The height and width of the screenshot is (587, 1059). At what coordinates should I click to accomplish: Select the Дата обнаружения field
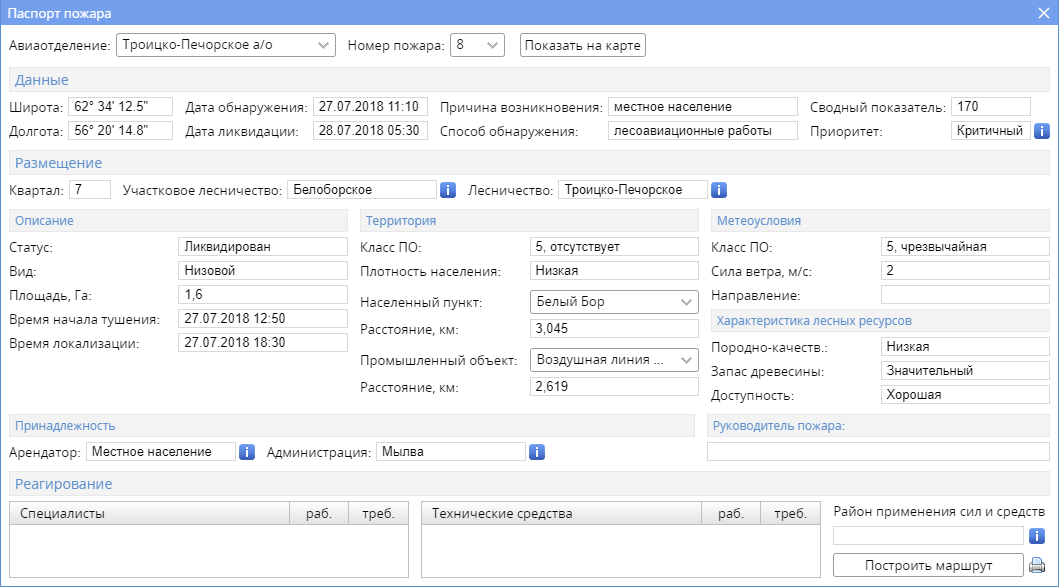pyautogui.click(x=370, y=107)
